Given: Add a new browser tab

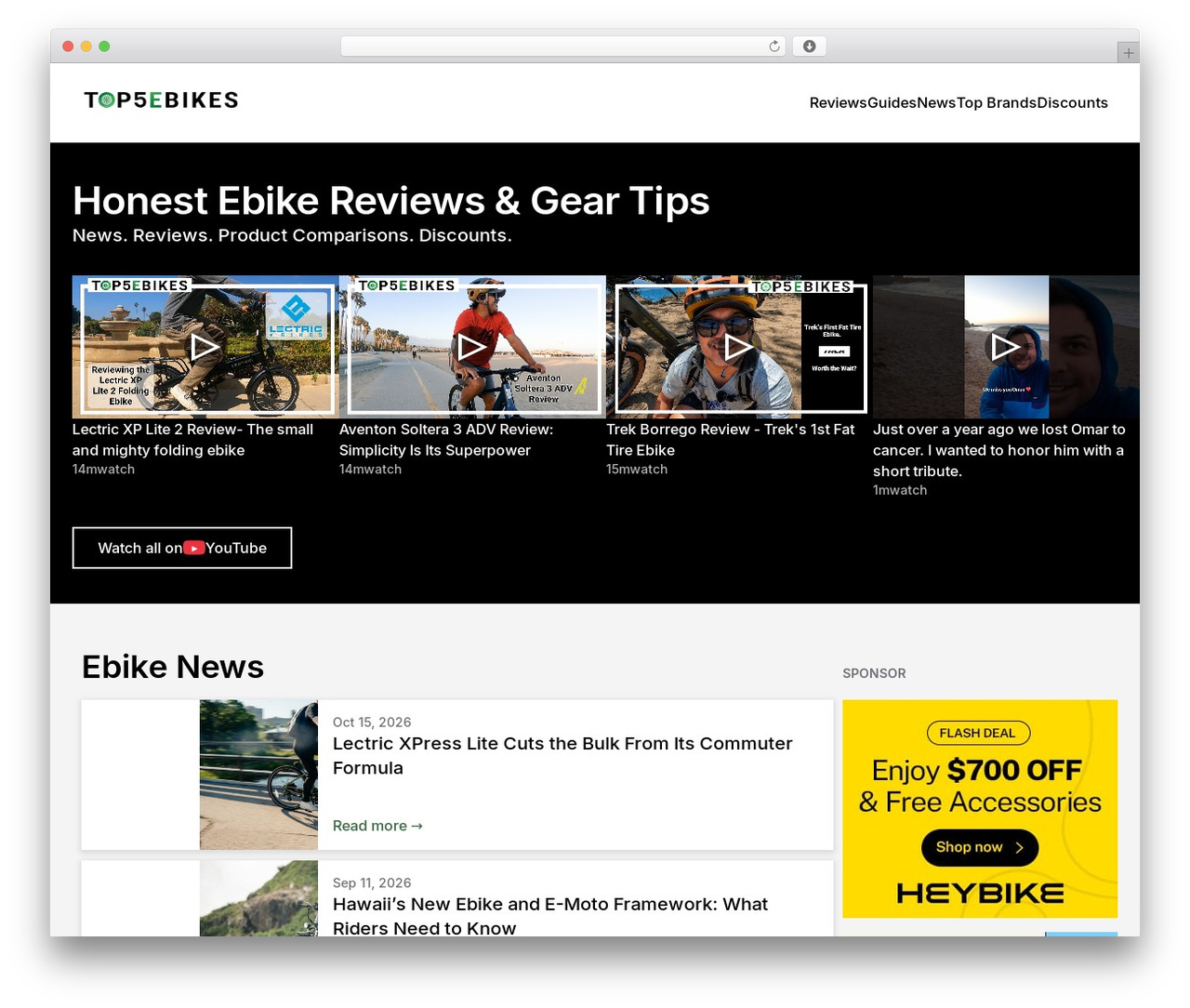Looking at the screenshot, I should (x=1128, y=53).
